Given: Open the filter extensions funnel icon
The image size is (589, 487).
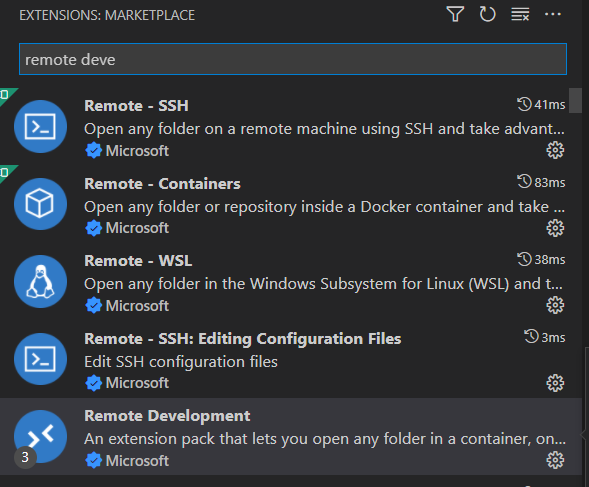Looking at the screenshot, I should tap(455, 14).
